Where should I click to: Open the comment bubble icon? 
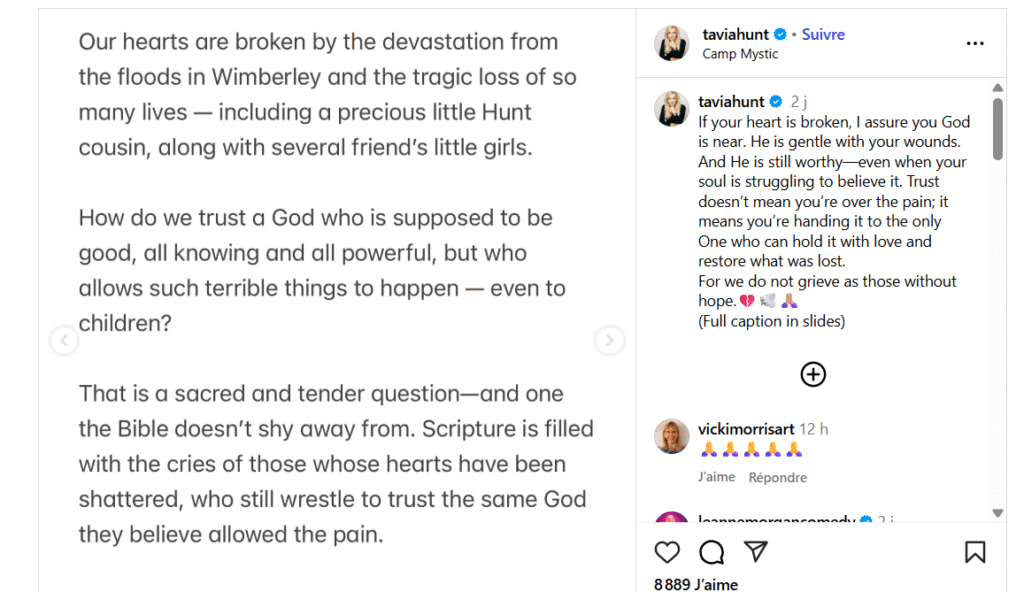[712, 552]
